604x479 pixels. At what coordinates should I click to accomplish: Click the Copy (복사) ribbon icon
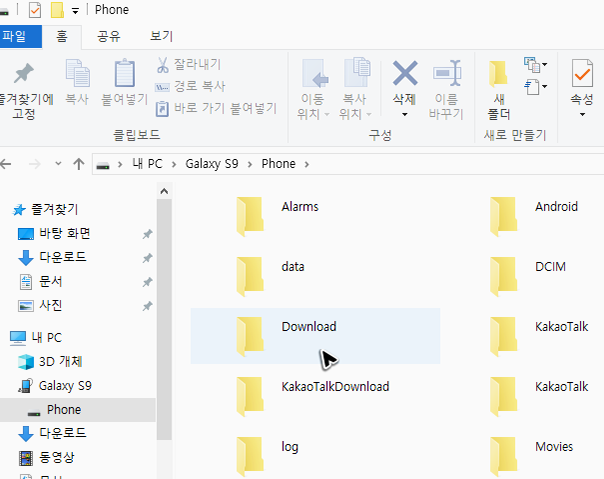pyautogui.click(x=77, y=73)
